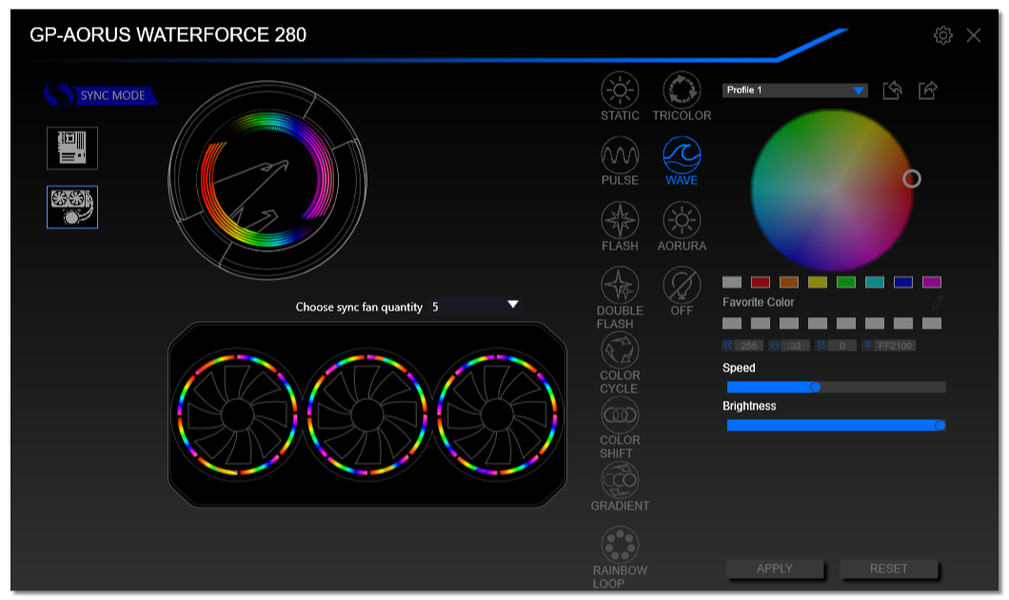Pick the yellow preset color swatch
1009x600 pixels.
point(817,282)
